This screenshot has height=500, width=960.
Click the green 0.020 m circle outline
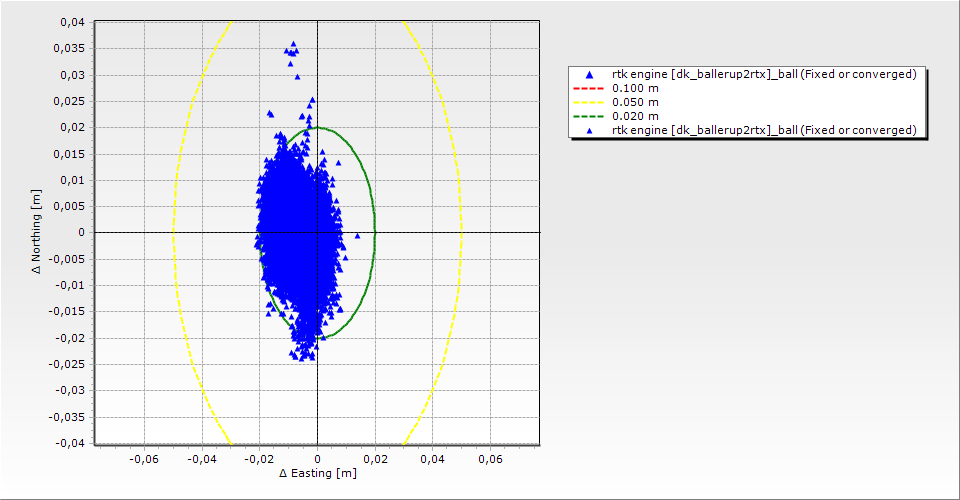375,233
